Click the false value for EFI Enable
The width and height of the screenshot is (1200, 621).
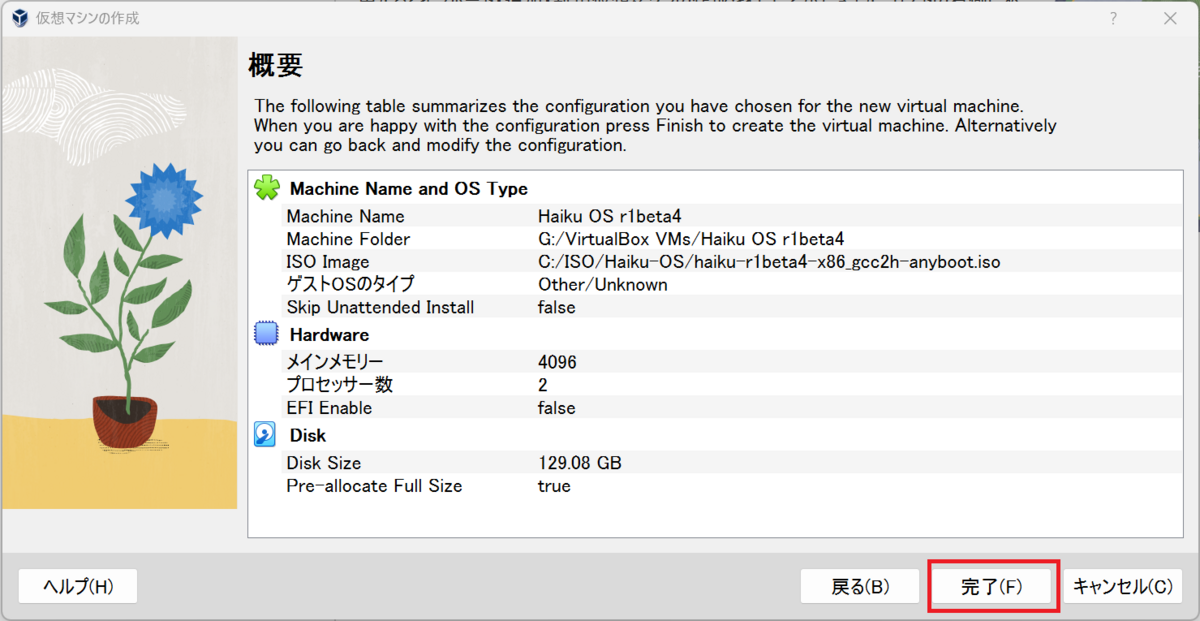tap(557, 408)
